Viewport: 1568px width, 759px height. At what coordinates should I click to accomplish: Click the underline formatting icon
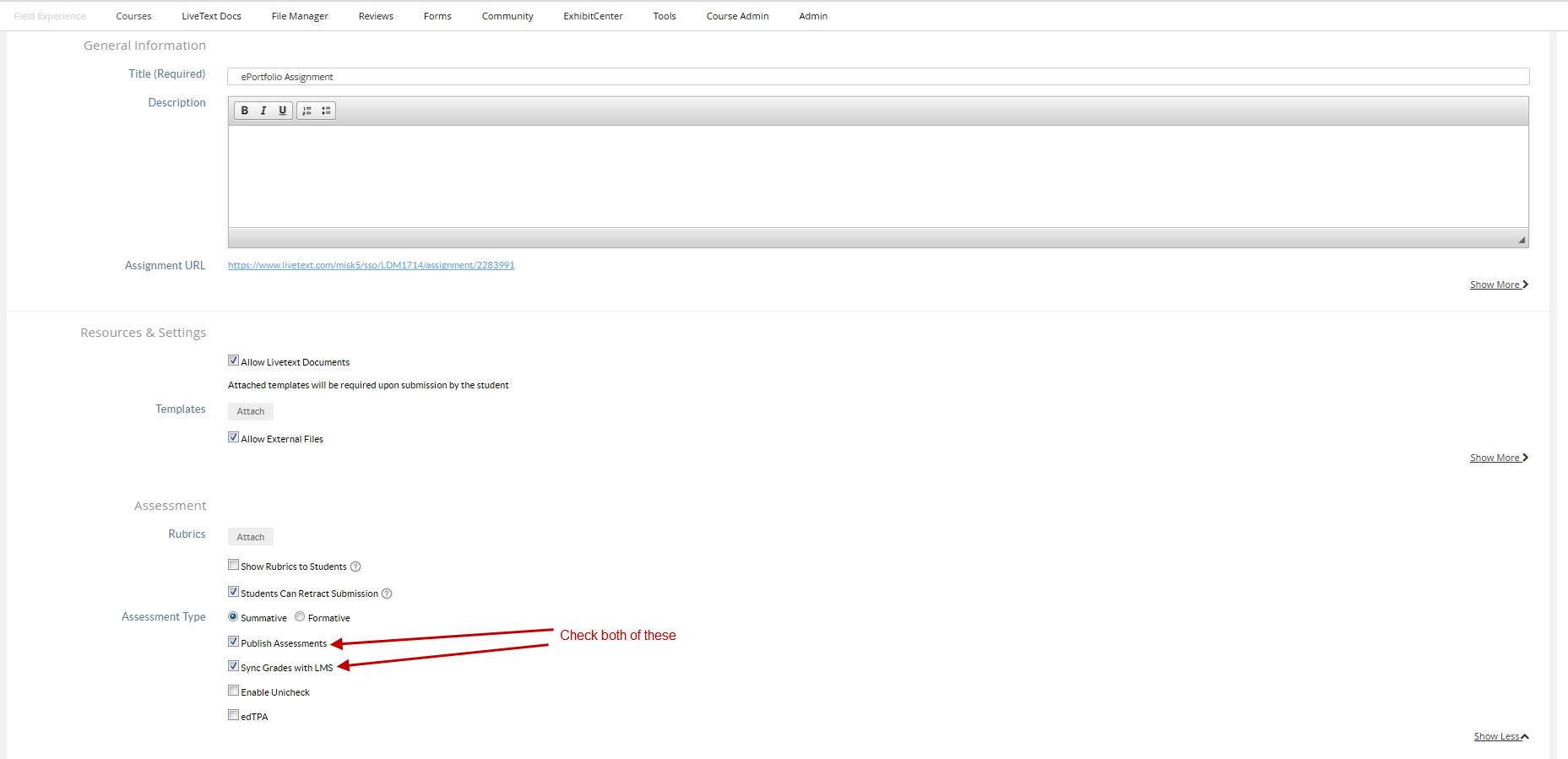pyautogui.click(x=283, y=111)
